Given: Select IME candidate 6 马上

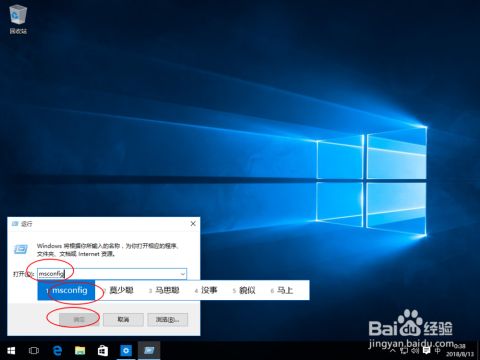Looking at the screenshot, I should pos(282,290).
